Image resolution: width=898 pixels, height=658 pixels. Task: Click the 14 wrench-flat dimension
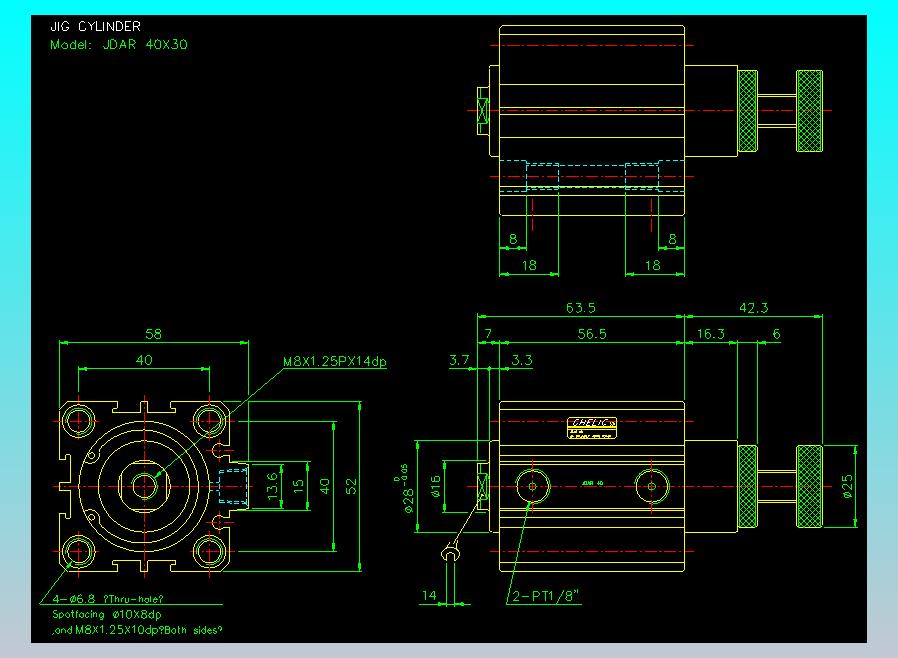tap(429, 596)
